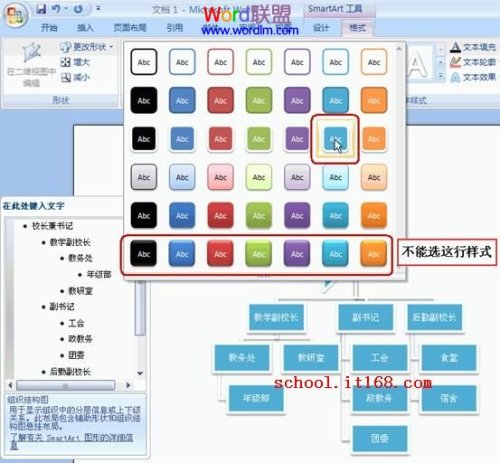
Task: Click scroll-up arrow of style gallery
Action: point(399,49)
